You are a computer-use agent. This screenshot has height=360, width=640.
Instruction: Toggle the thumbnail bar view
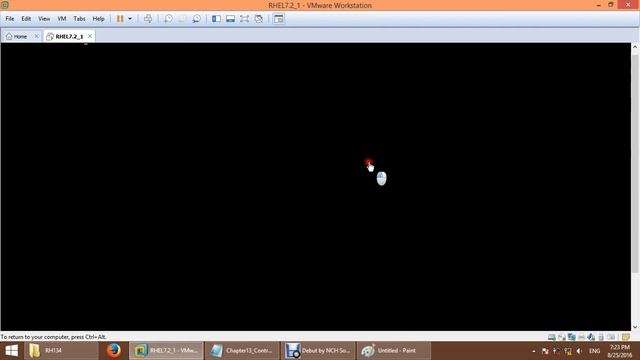231,19
